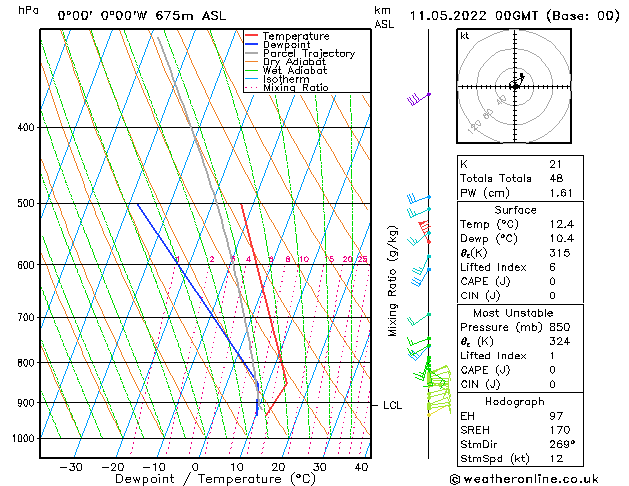The image size is (629, 486).
Task: Click the purple wind barb near the top
Action: pyautogui.click(x=417, y=98)
